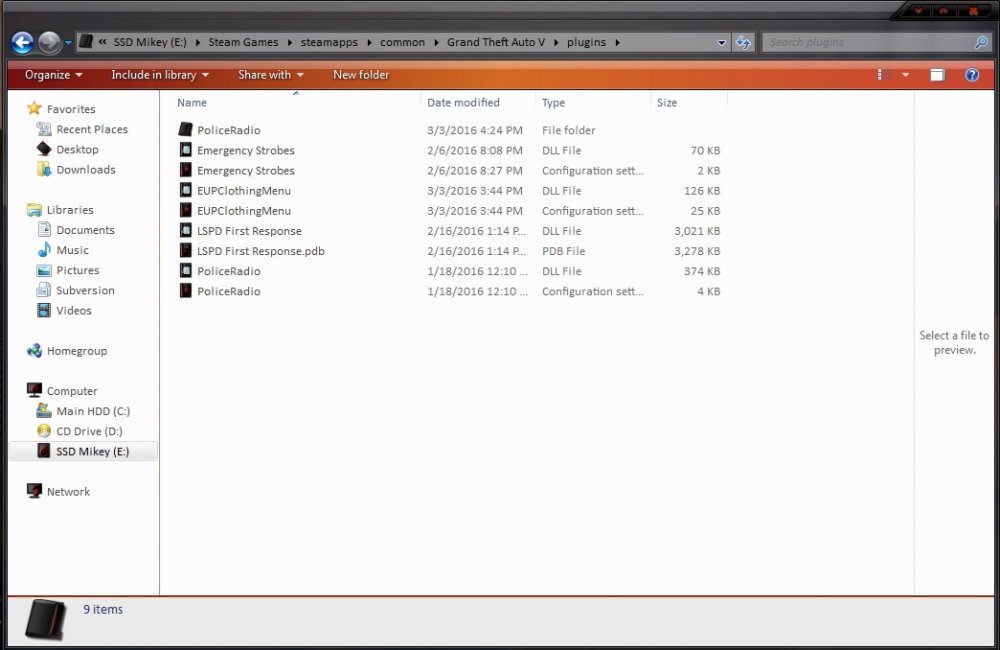Click the Help question mark icon

(972, 75)
